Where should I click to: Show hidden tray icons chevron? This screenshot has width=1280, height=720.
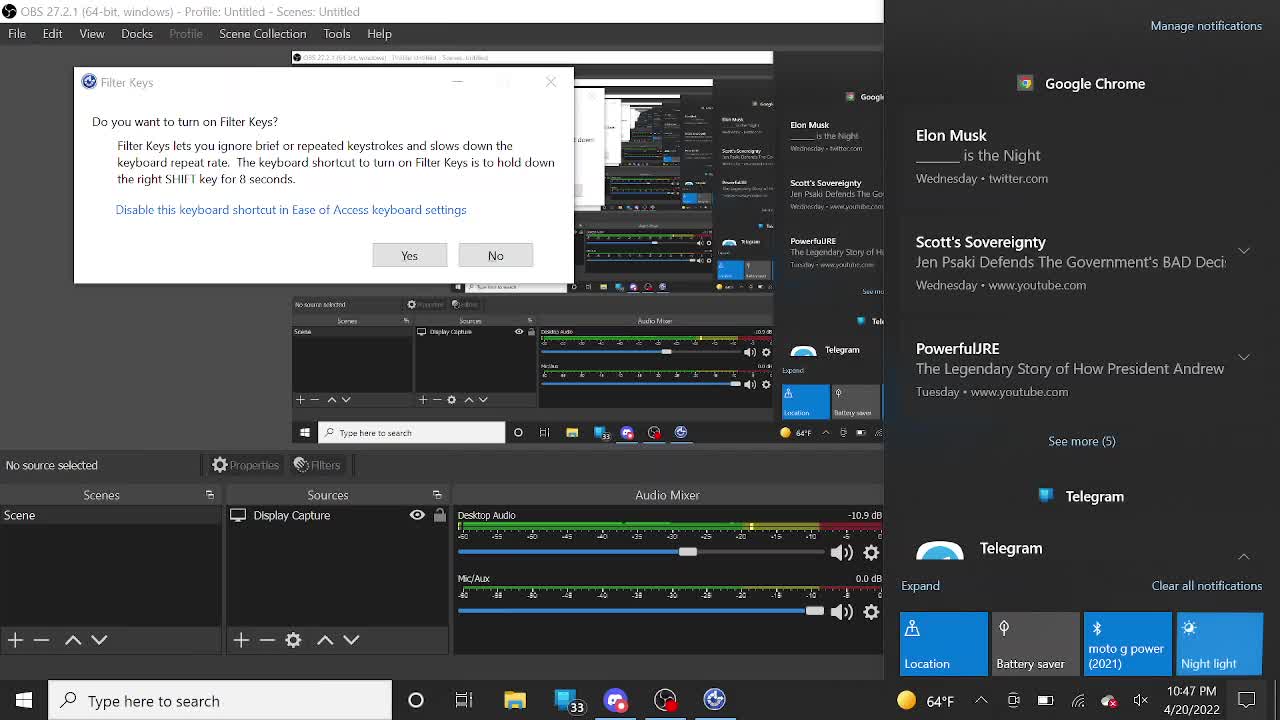tap(981, 700)
